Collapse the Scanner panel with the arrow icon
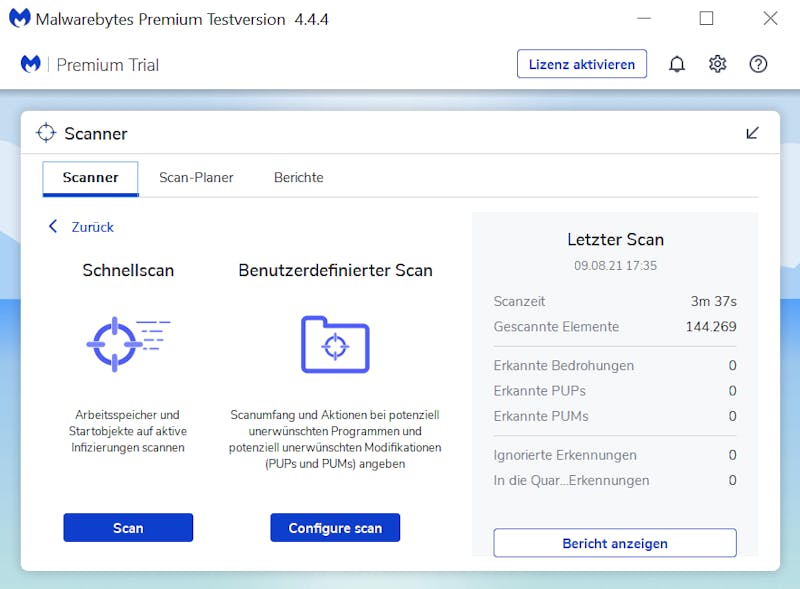The image size is (800, 589). [x=752, y=133]
